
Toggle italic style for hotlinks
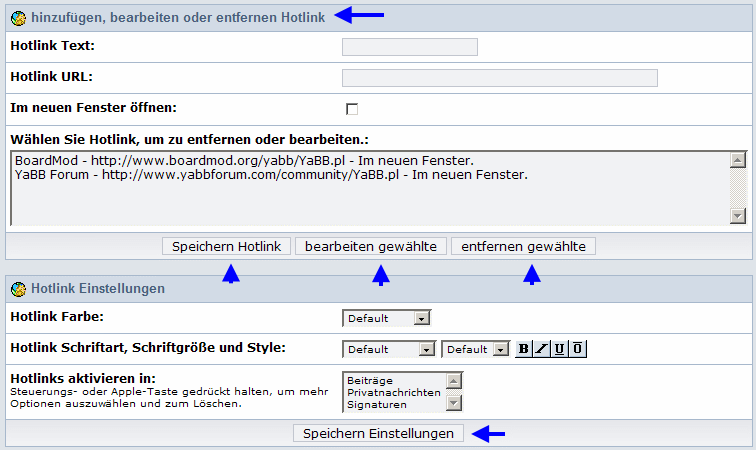pyautogui.click(x=542, y=349)
